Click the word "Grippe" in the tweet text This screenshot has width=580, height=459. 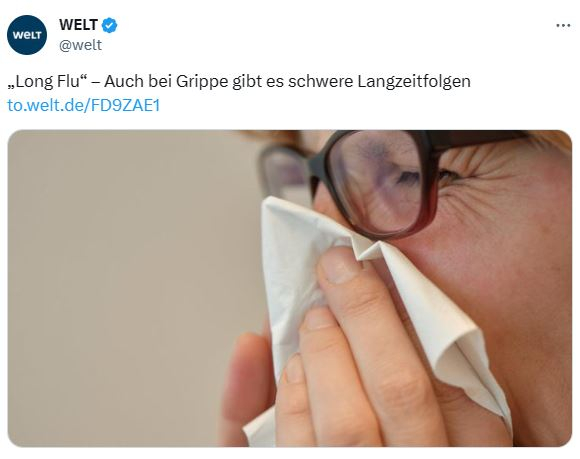[x=202, y=82]
